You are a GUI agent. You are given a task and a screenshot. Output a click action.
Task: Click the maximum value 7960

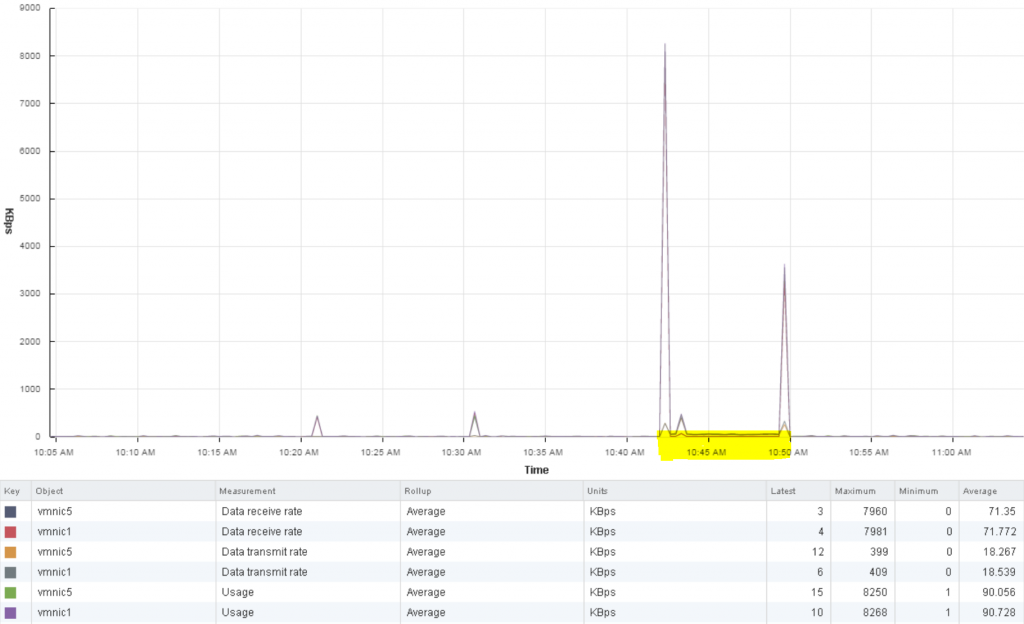coord(875,512)
